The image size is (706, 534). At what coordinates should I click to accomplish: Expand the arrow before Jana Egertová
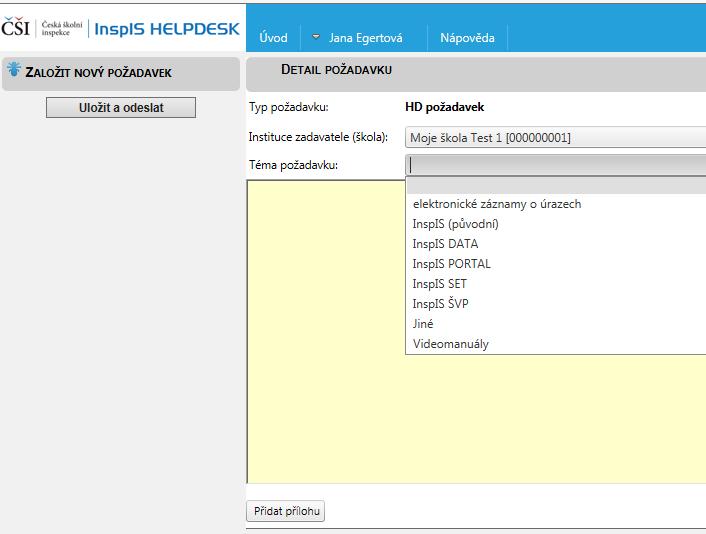(316, 36)
